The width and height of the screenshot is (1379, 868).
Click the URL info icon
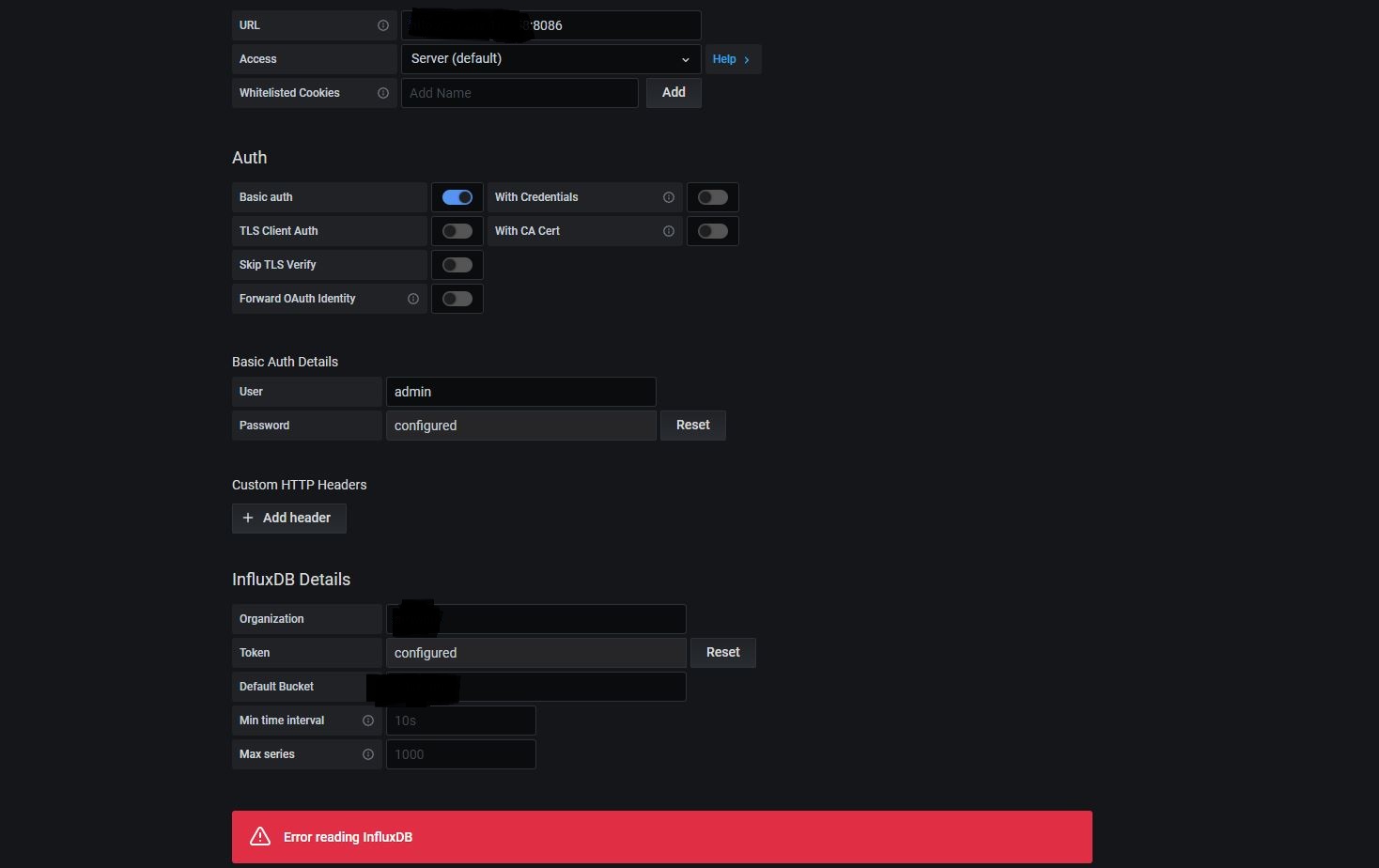coord(382,25)
